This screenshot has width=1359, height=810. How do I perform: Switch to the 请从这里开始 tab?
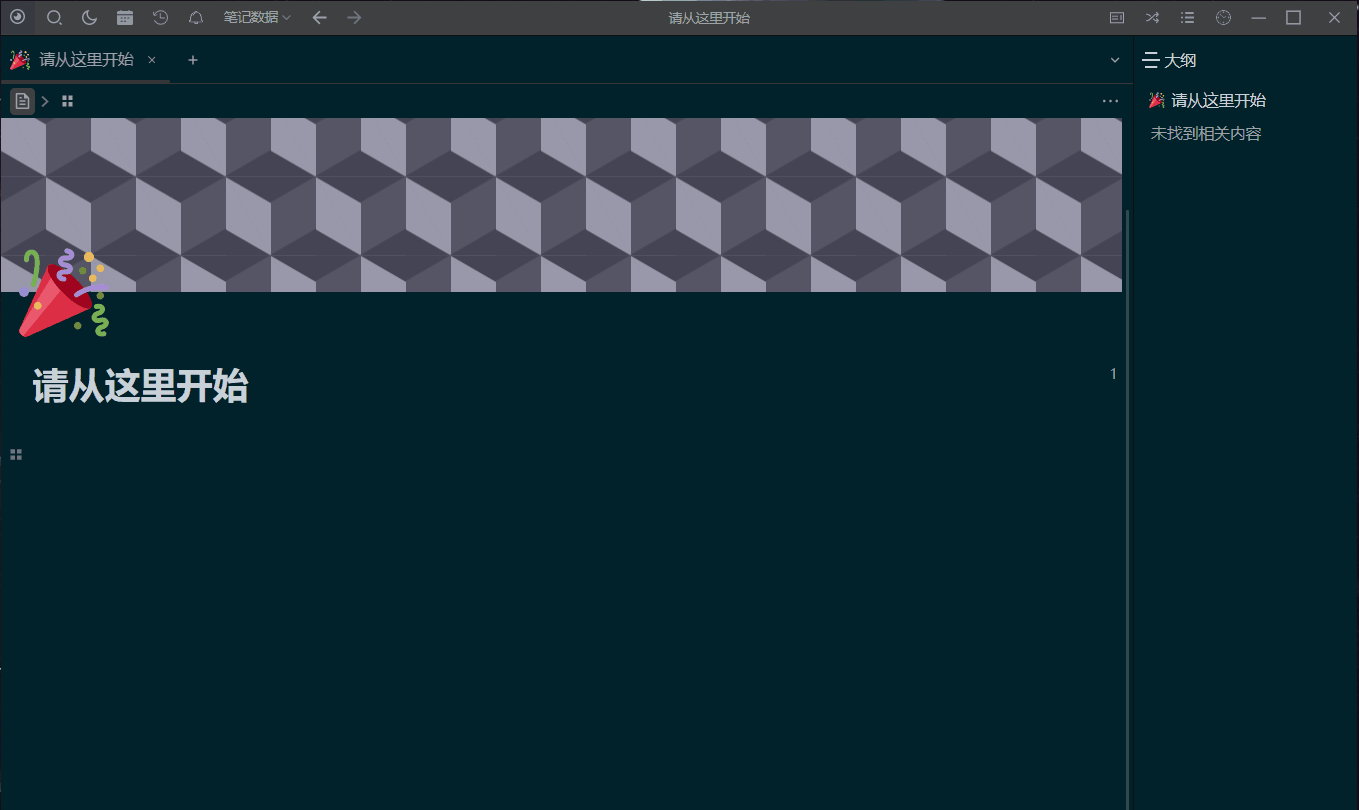(x=86, y=60)
